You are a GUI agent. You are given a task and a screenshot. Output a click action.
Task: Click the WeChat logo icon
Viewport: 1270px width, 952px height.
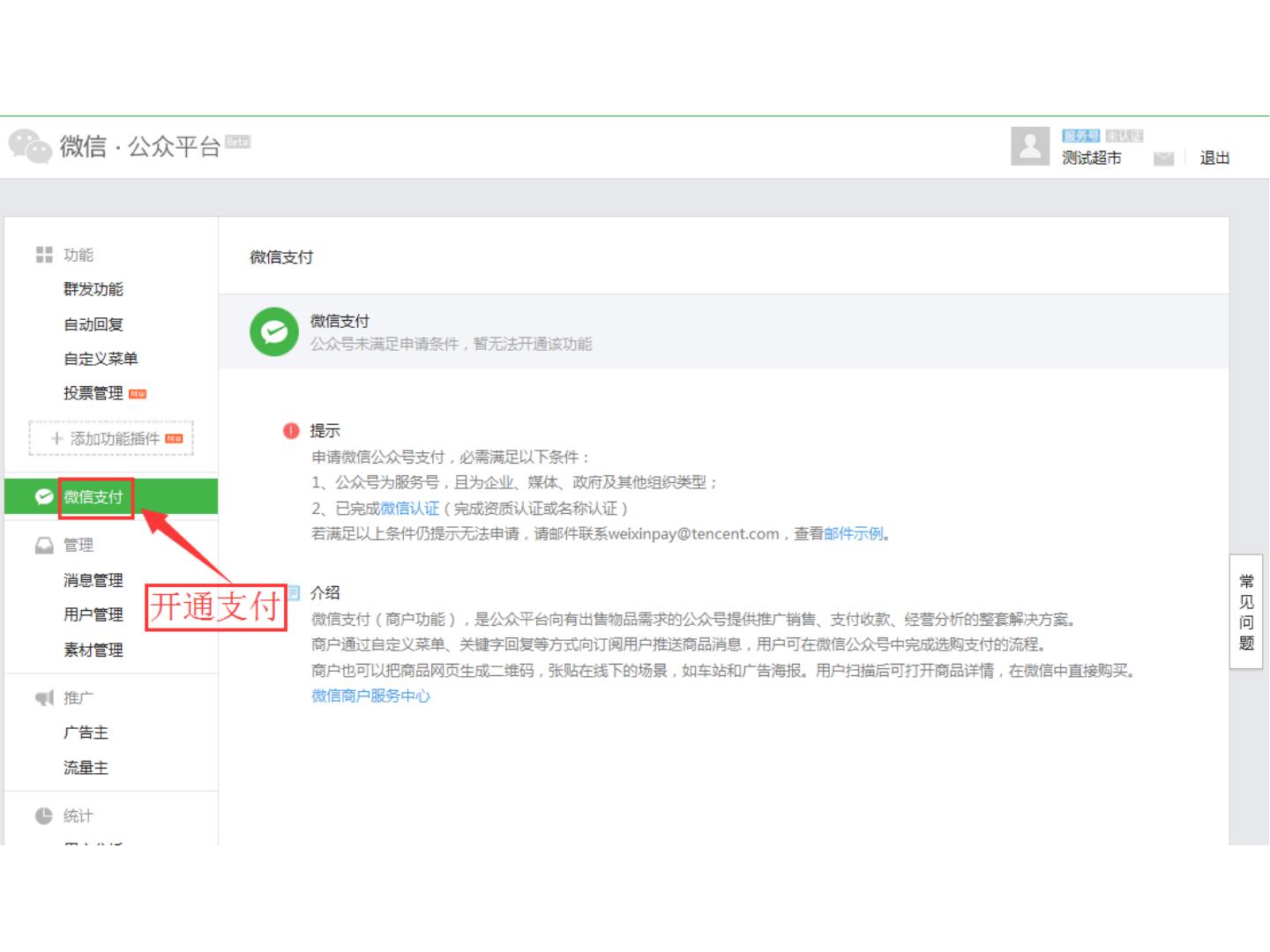[x=30, y=145]
